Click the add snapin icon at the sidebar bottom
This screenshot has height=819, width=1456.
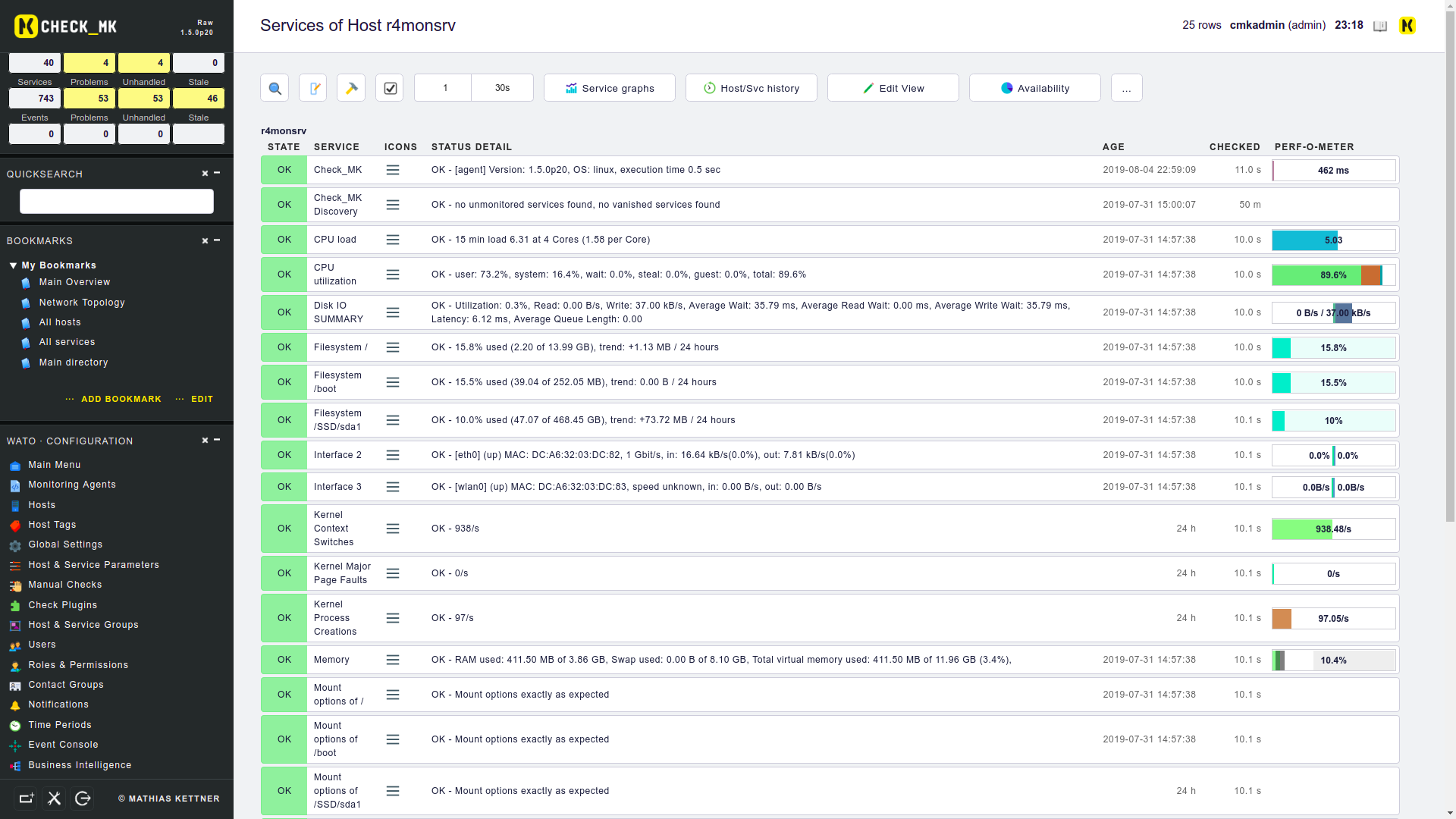point(26,799)
